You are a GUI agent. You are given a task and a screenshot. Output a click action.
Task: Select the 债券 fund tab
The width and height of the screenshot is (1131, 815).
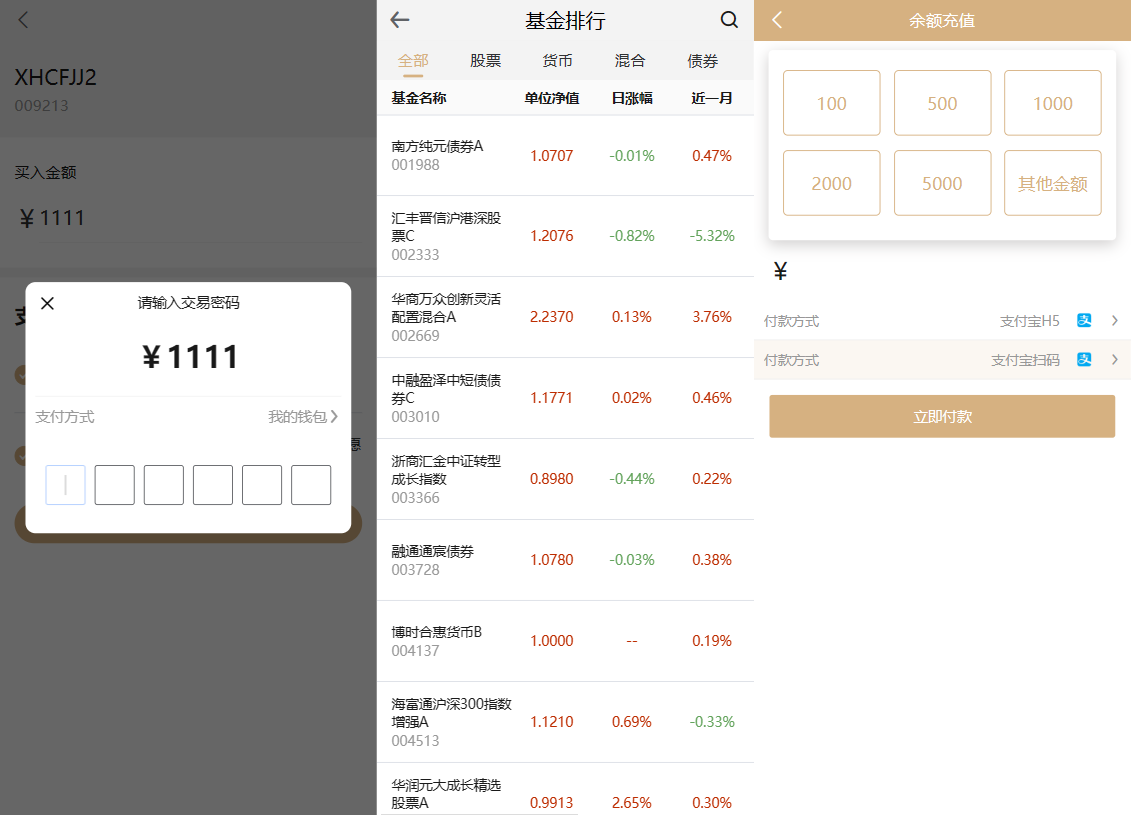(703, 61)
